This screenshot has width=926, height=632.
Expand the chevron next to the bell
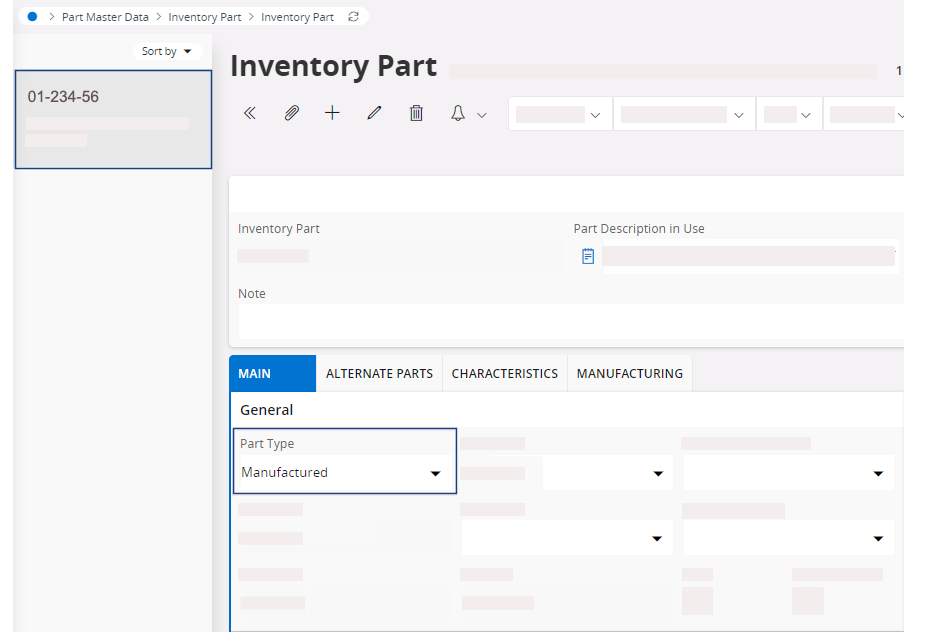click(482, 115)
